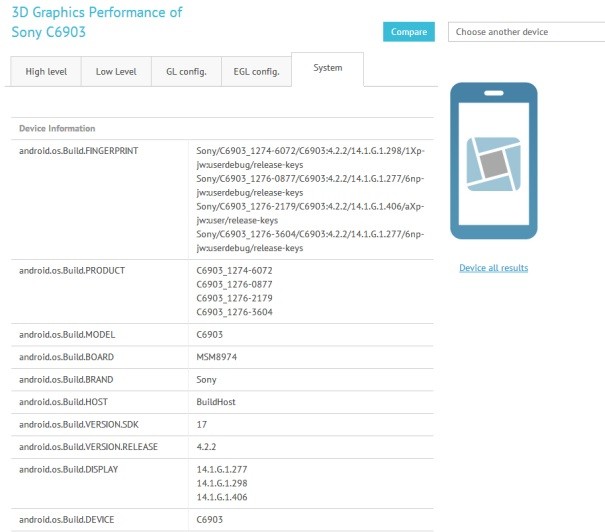Select the android.os.Build.PRODUCT label

72,270
